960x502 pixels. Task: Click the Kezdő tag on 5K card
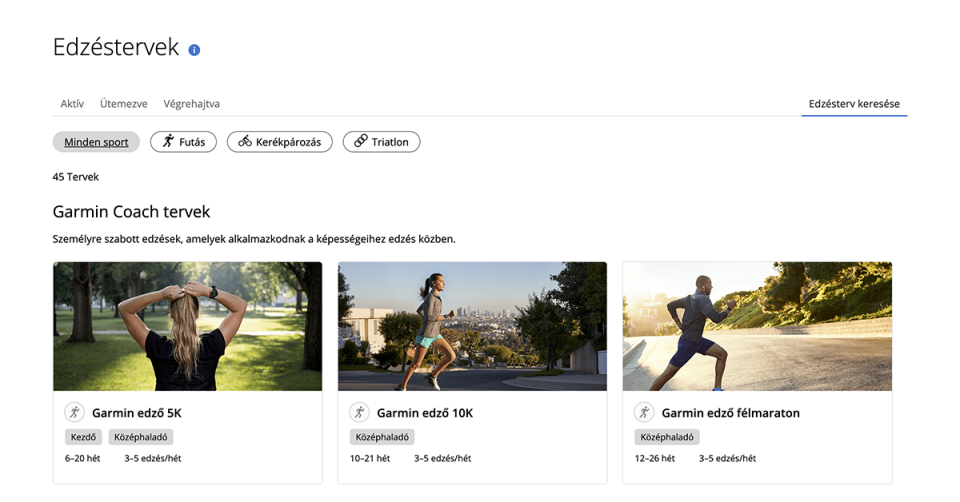pos(83,437)
